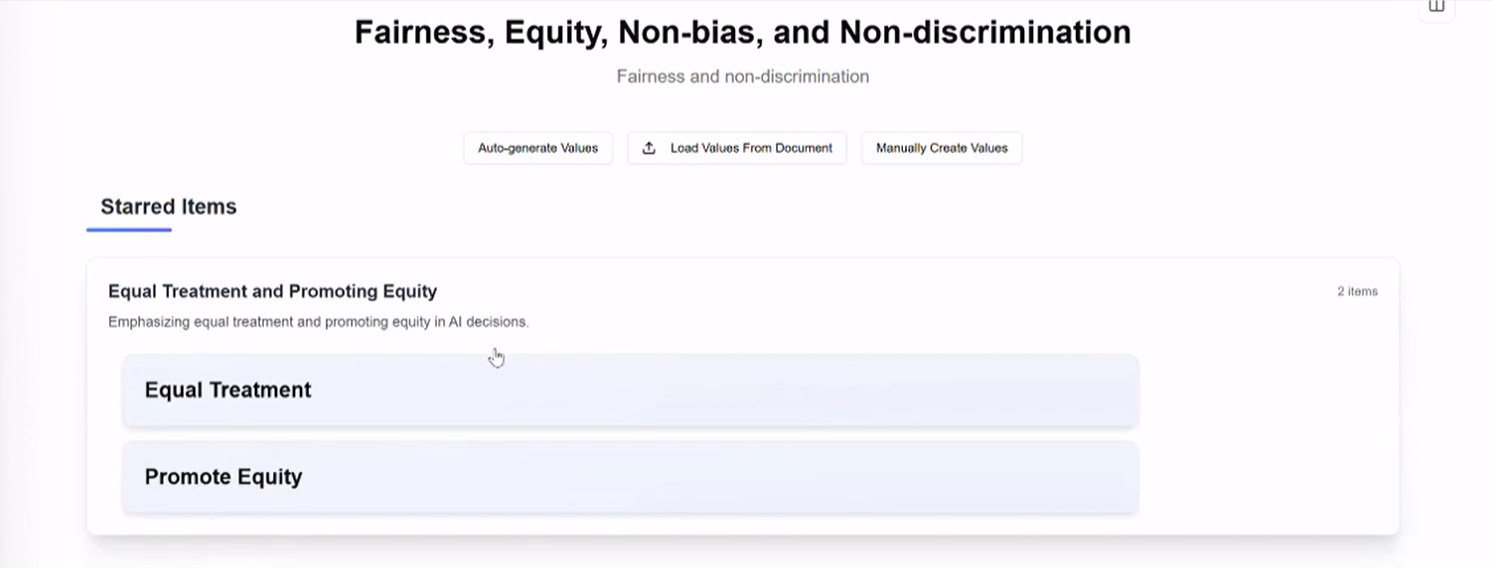Click the blue underline beneath Starred Items
The width and height of the screenshot is (1492, 568).
tap(129, 230)
